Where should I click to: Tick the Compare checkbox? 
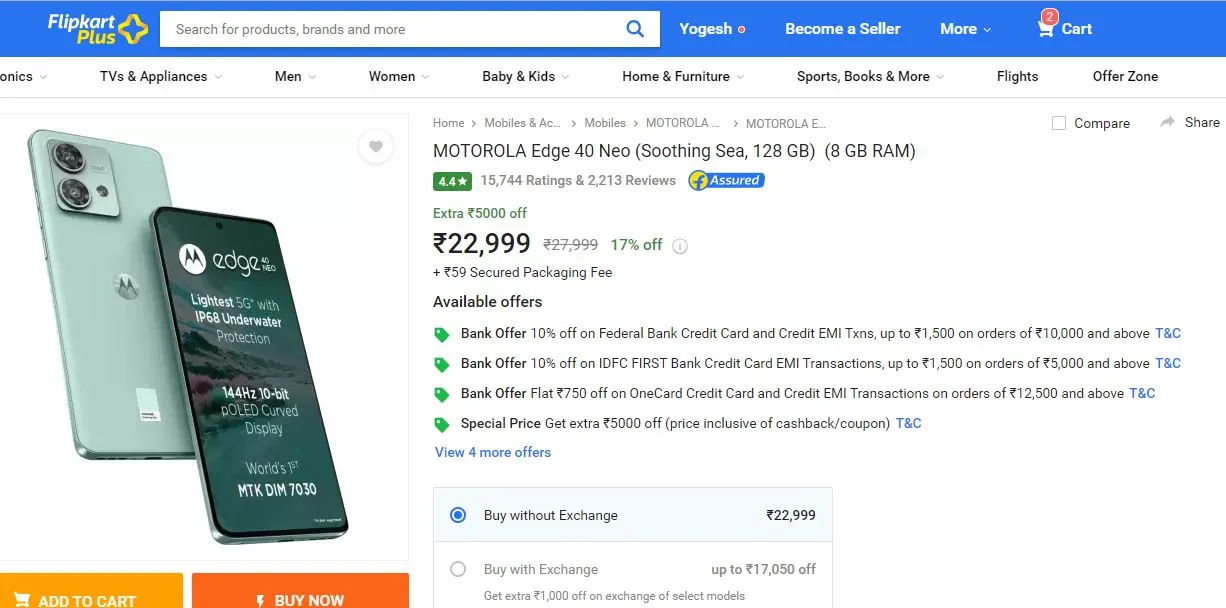[1059, 123]
